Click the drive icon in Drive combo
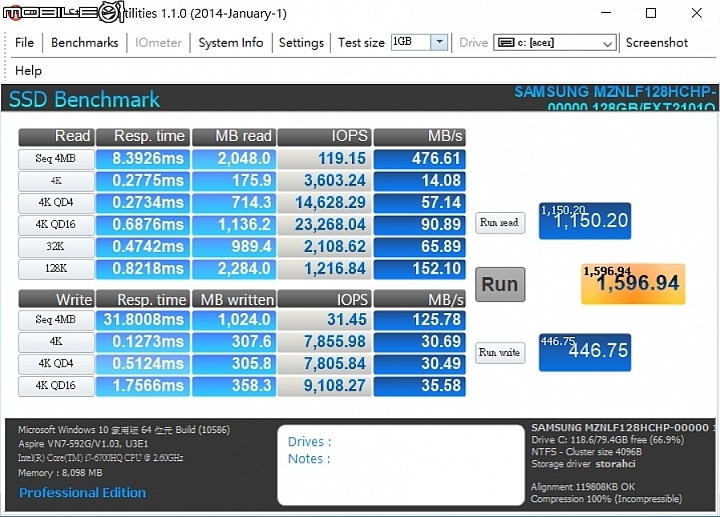 tap(506, 43)
